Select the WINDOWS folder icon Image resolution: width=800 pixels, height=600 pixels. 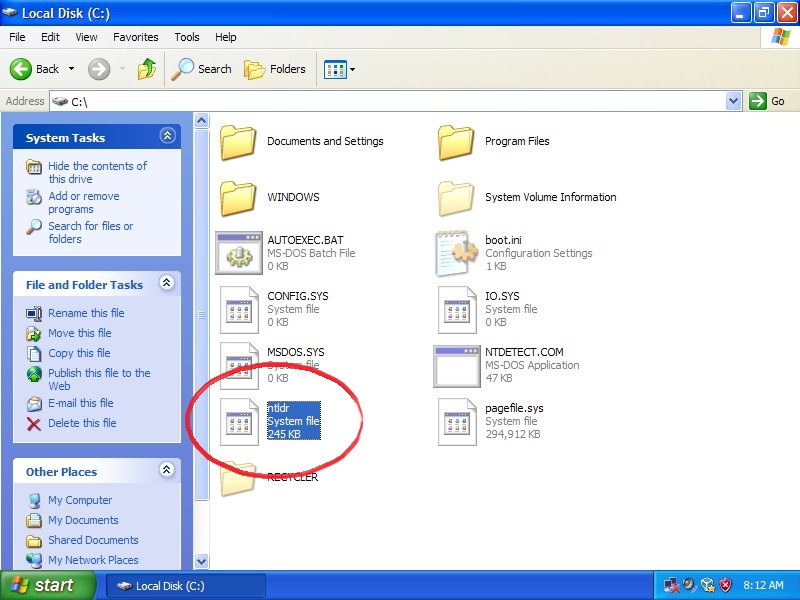coord(238,198)
